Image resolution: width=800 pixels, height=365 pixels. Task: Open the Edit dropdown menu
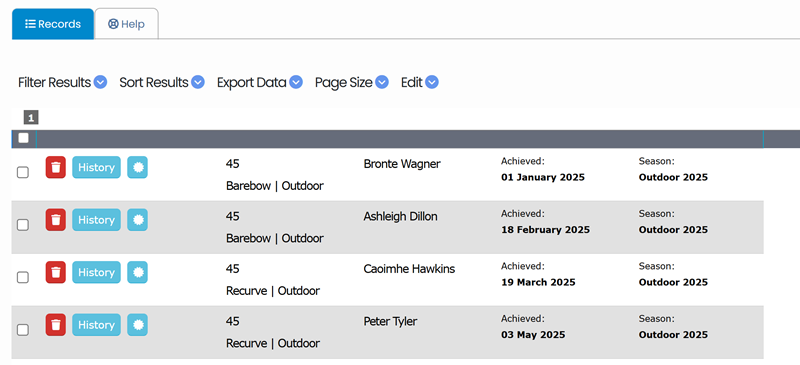tap(419, 82)
